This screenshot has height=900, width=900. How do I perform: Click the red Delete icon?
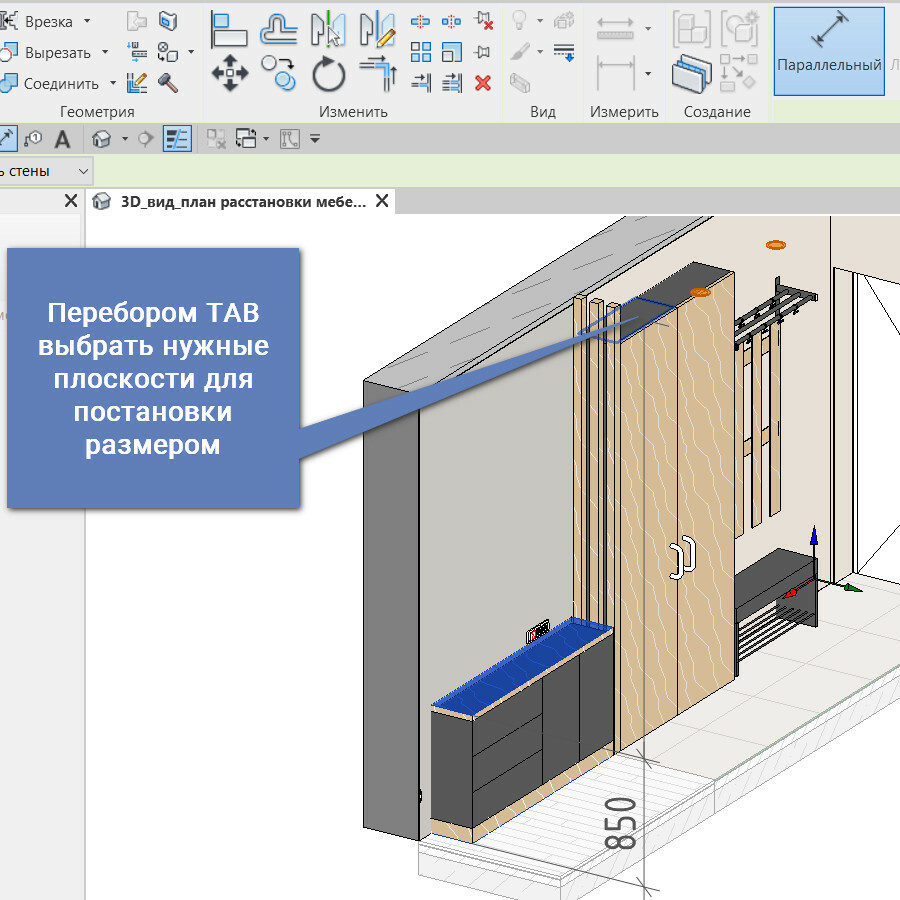tap(483, 83)
